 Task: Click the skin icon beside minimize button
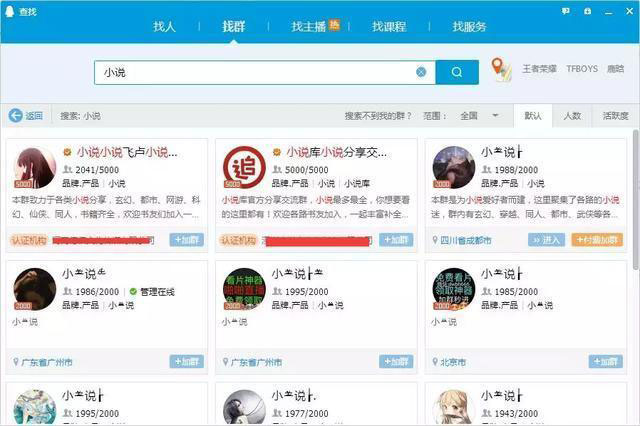click(x=587, y=11)
